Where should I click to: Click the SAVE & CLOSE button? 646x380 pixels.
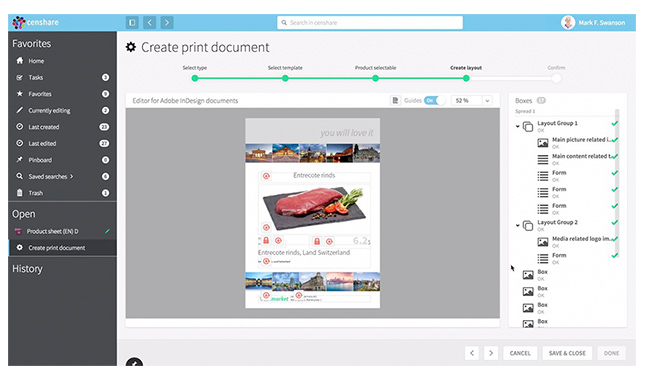[567, 353]
